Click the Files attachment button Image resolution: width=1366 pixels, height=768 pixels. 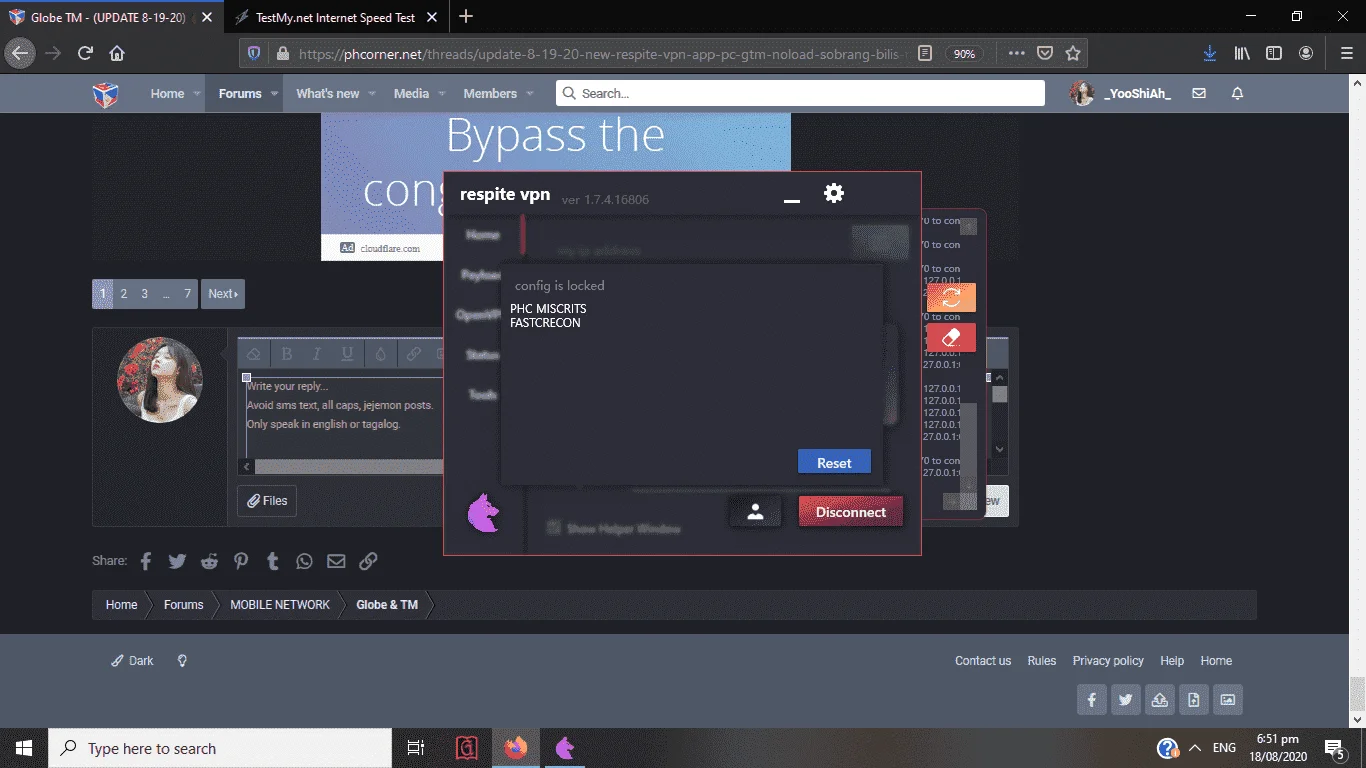coord(267,501)
